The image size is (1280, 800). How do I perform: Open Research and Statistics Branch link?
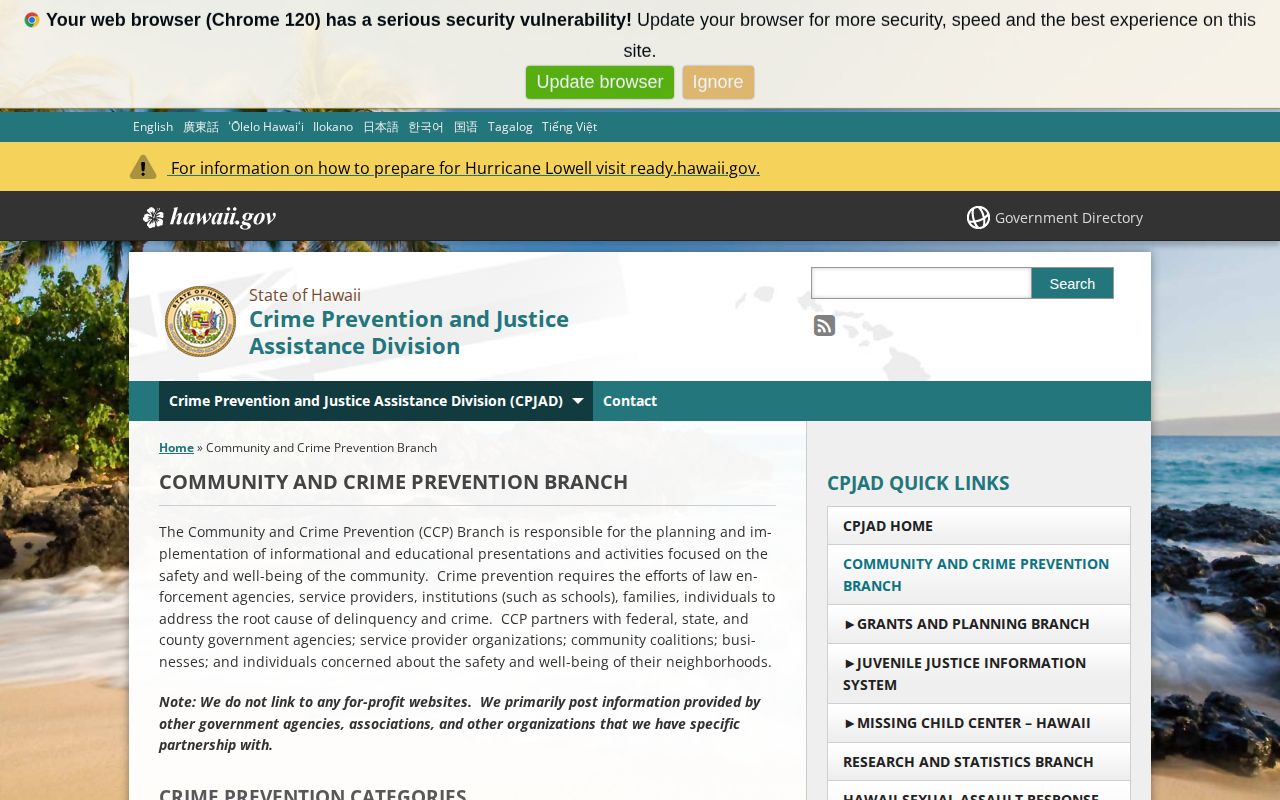(978, 762)
